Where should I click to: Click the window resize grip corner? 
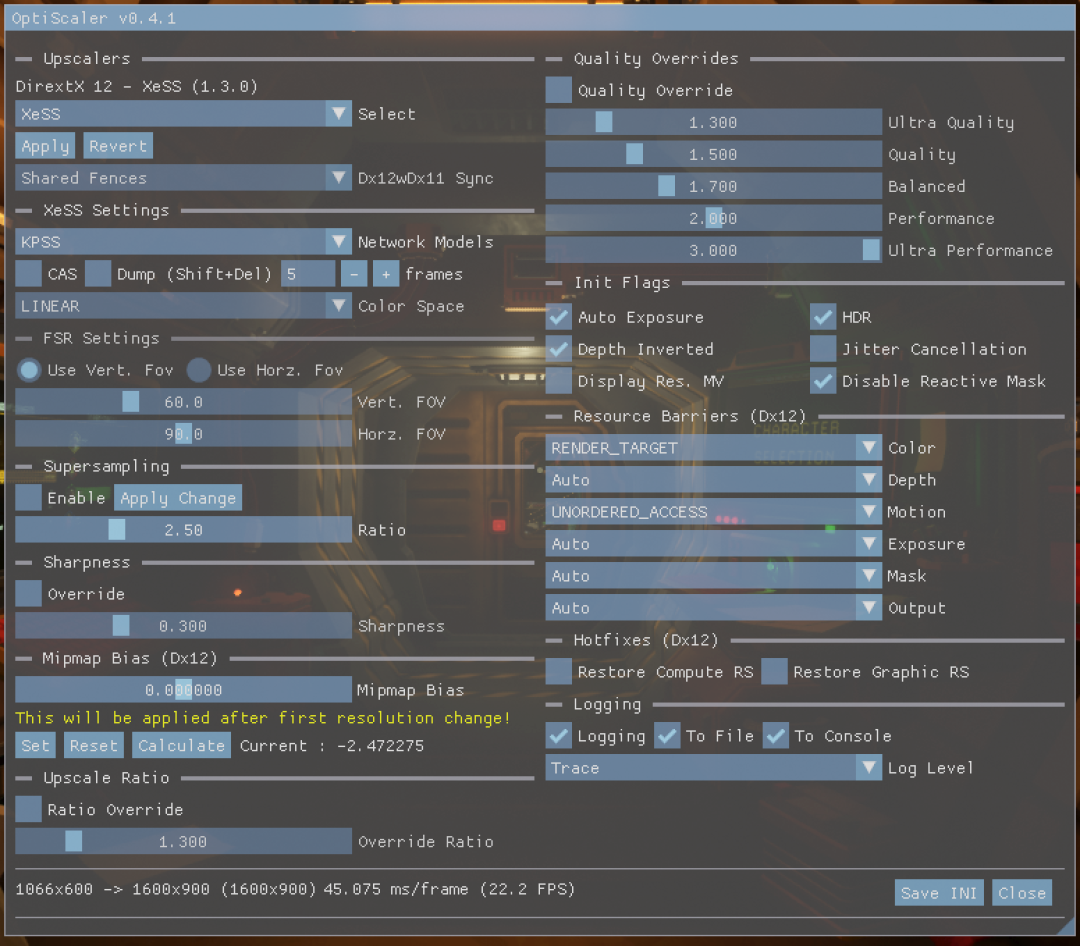[x=1065, y=926]
